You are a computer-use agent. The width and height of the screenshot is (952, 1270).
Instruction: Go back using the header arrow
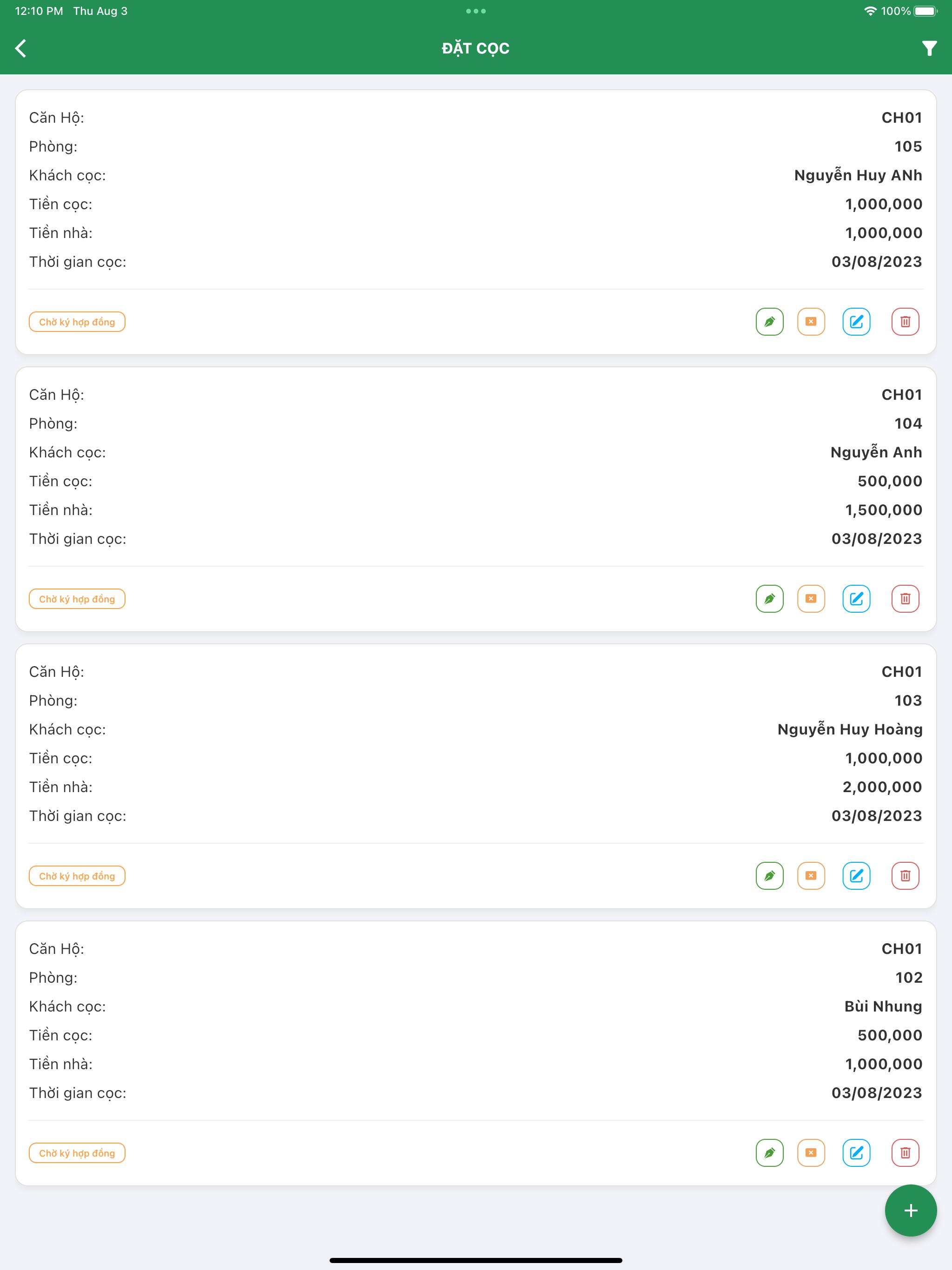(x=20, y=48)
